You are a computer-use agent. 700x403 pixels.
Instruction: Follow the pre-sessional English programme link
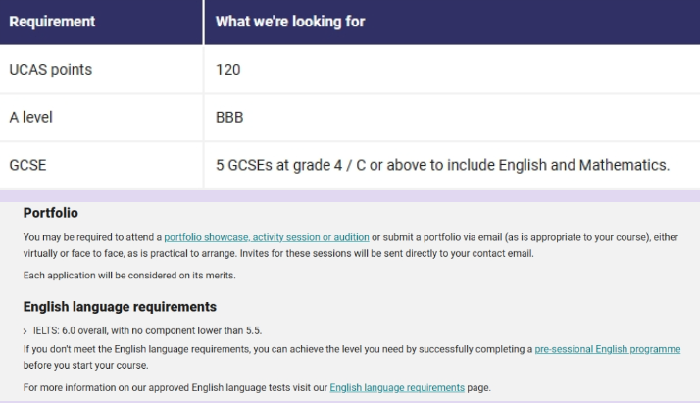607,349
